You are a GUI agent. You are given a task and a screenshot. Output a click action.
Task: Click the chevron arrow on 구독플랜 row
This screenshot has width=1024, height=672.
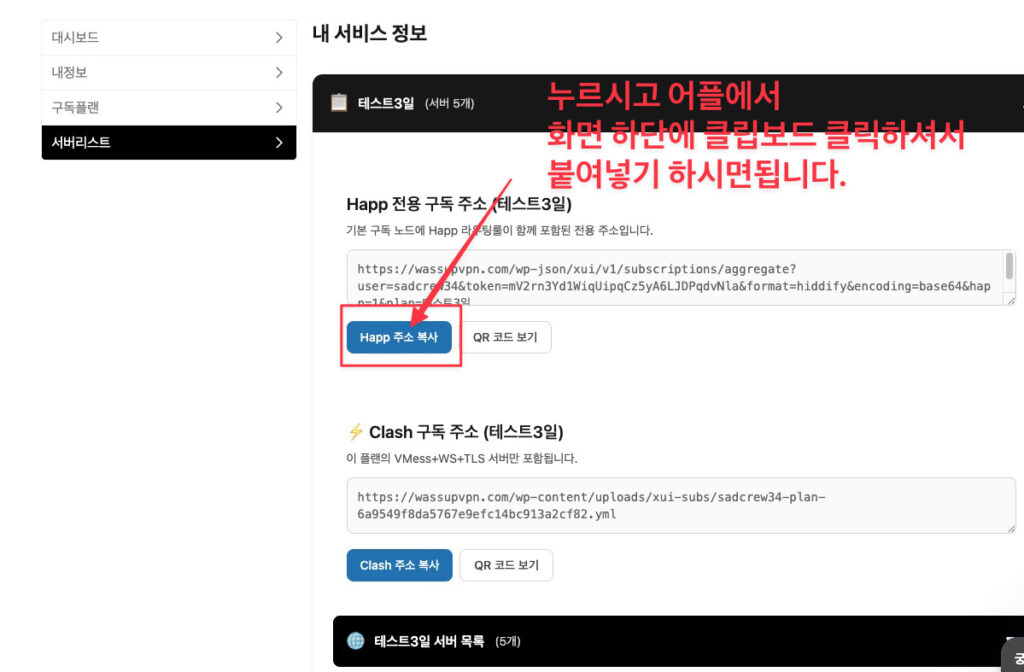[279, 107]
